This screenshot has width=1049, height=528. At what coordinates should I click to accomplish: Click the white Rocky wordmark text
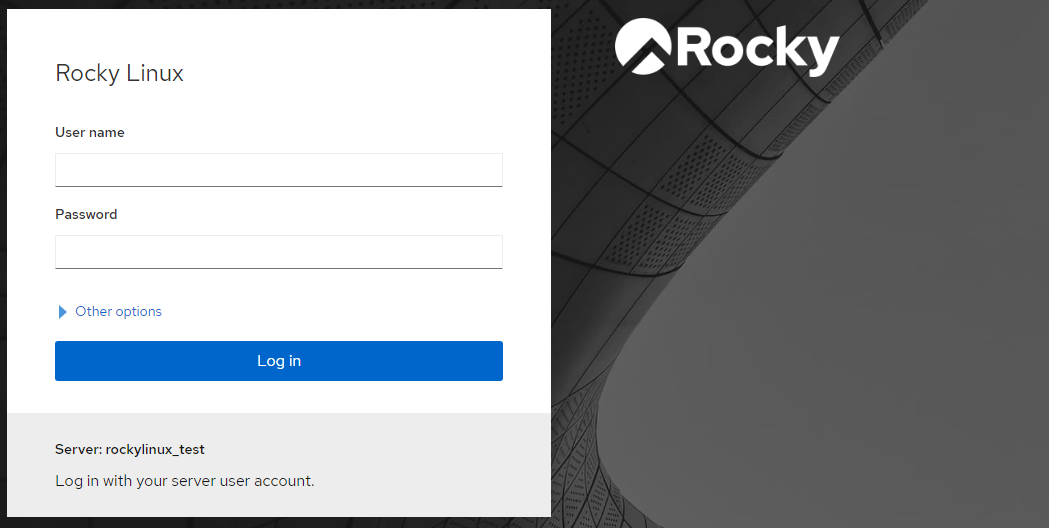click(758, 50)
